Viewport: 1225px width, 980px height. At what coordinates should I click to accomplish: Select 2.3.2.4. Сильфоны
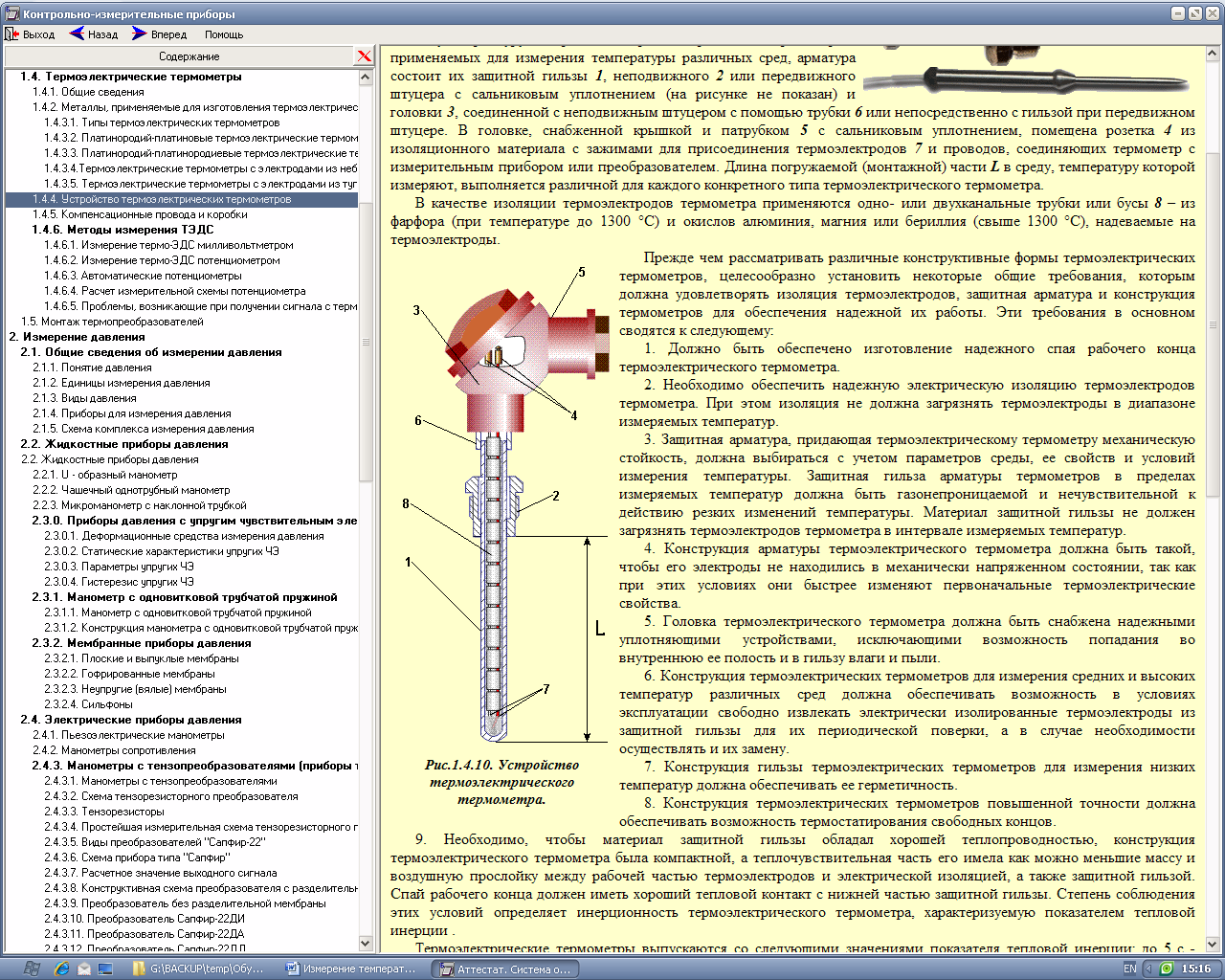coord(88,704)
